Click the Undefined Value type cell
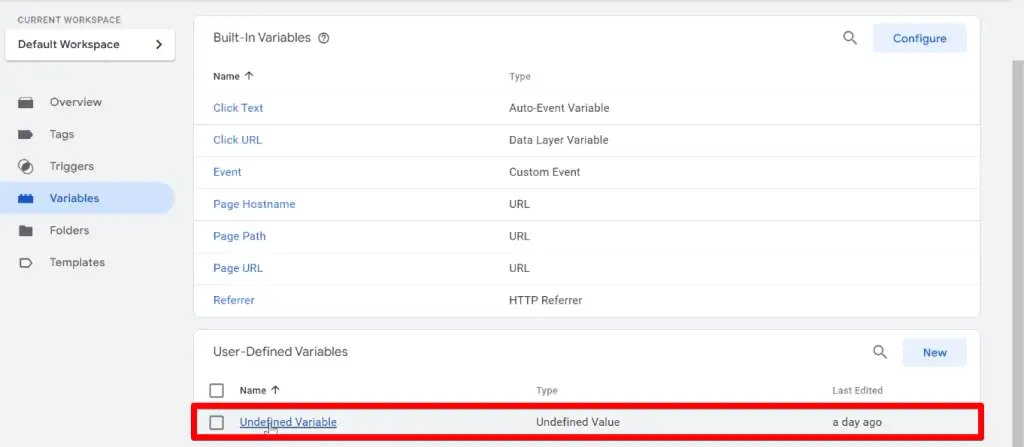This screenshot has height=447, width=1024. click(x=578, y=422)
